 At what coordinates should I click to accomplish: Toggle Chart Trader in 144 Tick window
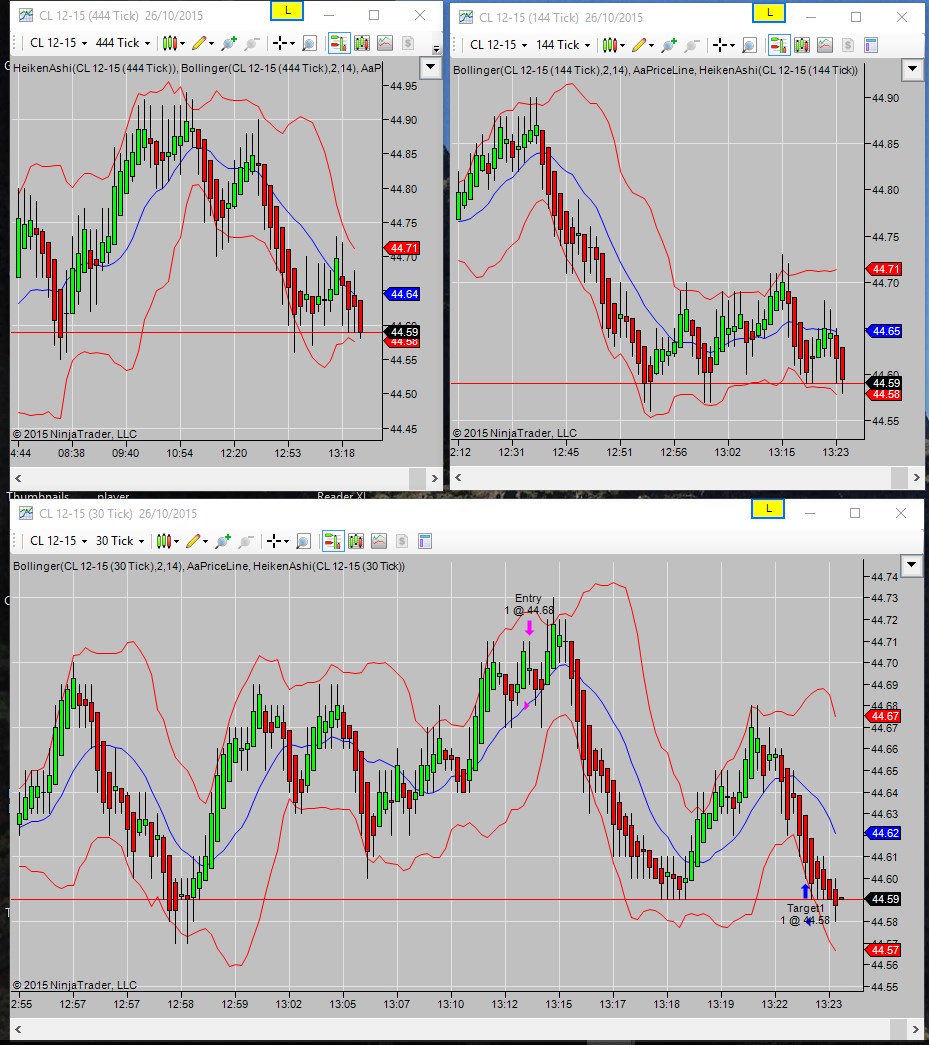coord(778,45)
